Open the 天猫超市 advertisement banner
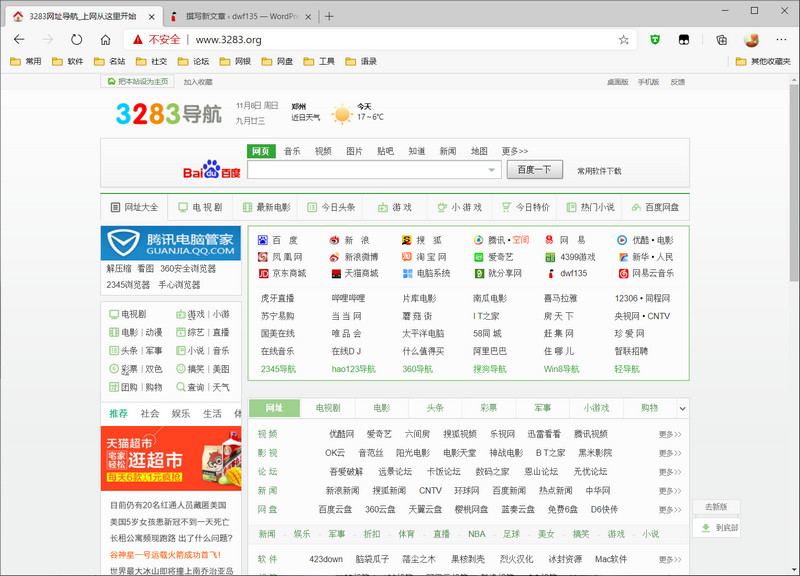800x576 pixels. 170,458
